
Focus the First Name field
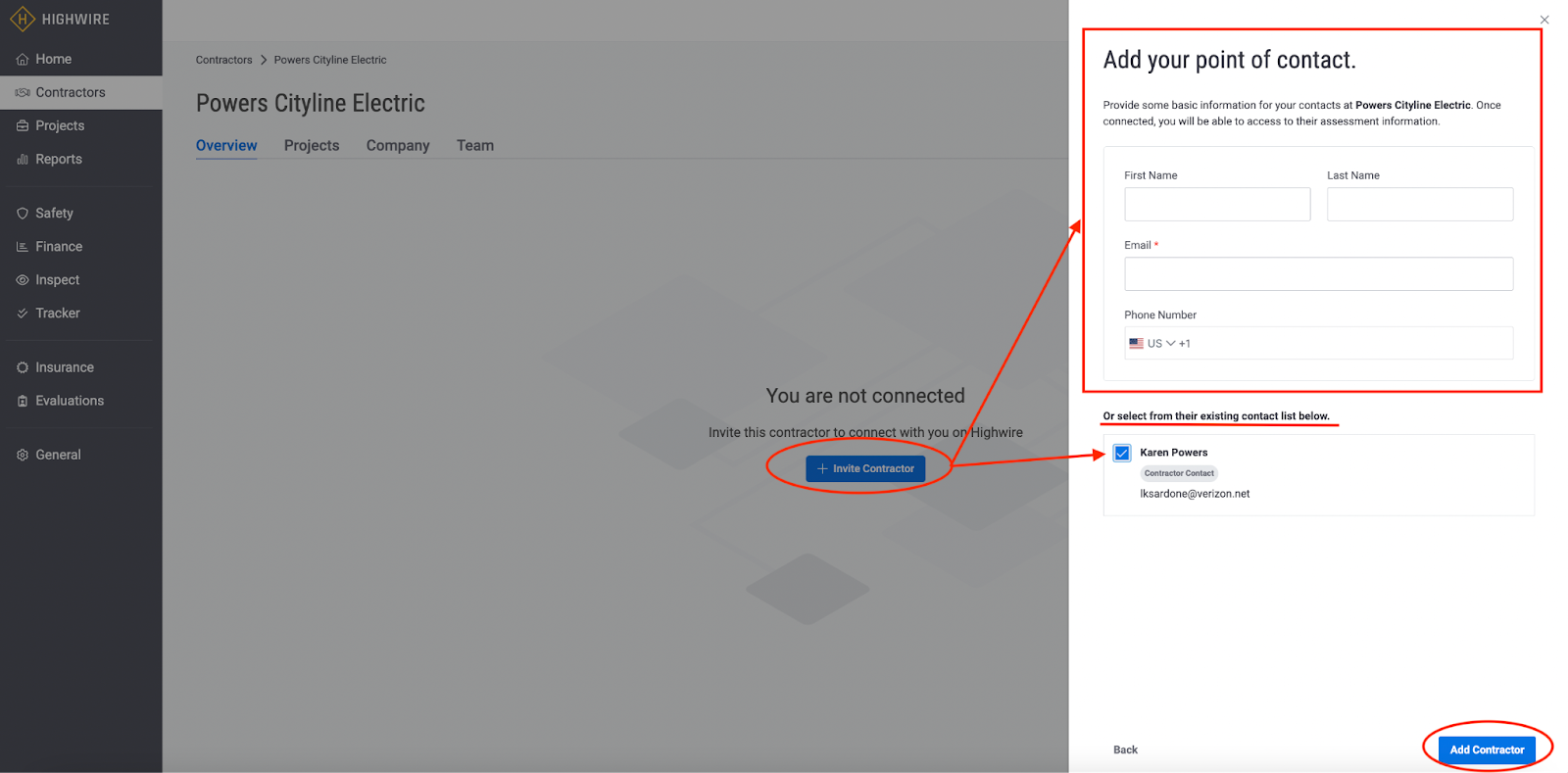1217,204
